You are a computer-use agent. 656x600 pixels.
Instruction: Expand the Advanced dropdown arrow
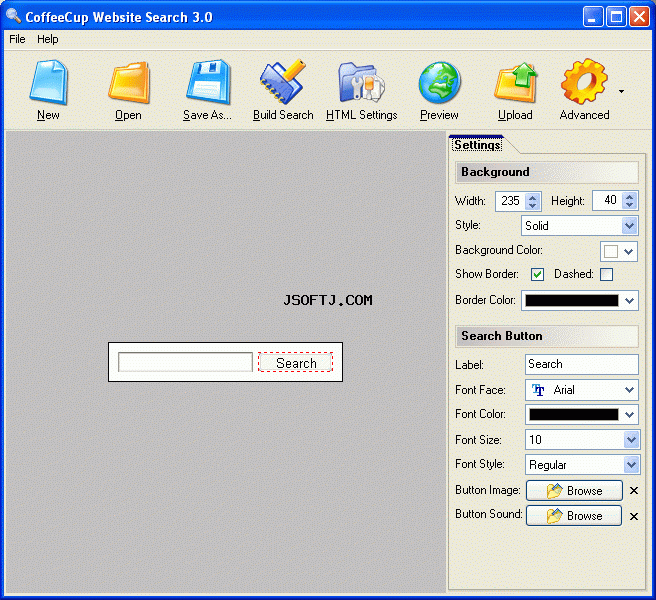coord(622,91)
